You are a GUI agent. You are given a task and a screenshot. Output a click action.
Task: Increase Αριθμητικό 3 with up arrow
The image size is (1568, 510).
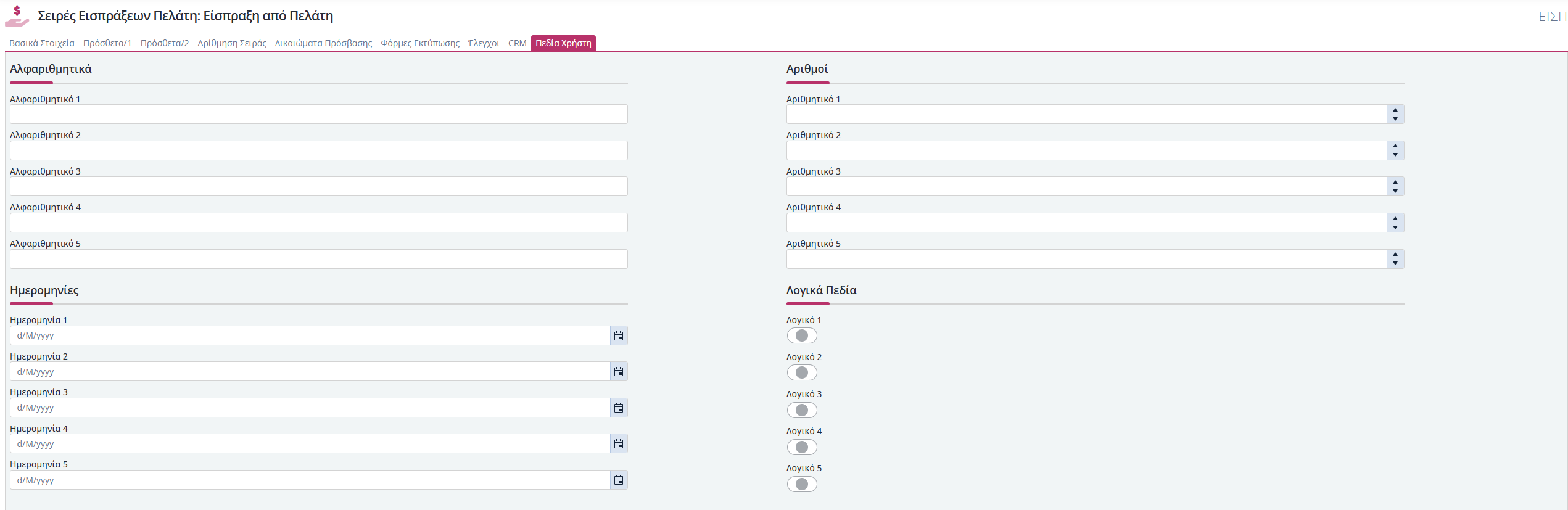click(1395, 182)
